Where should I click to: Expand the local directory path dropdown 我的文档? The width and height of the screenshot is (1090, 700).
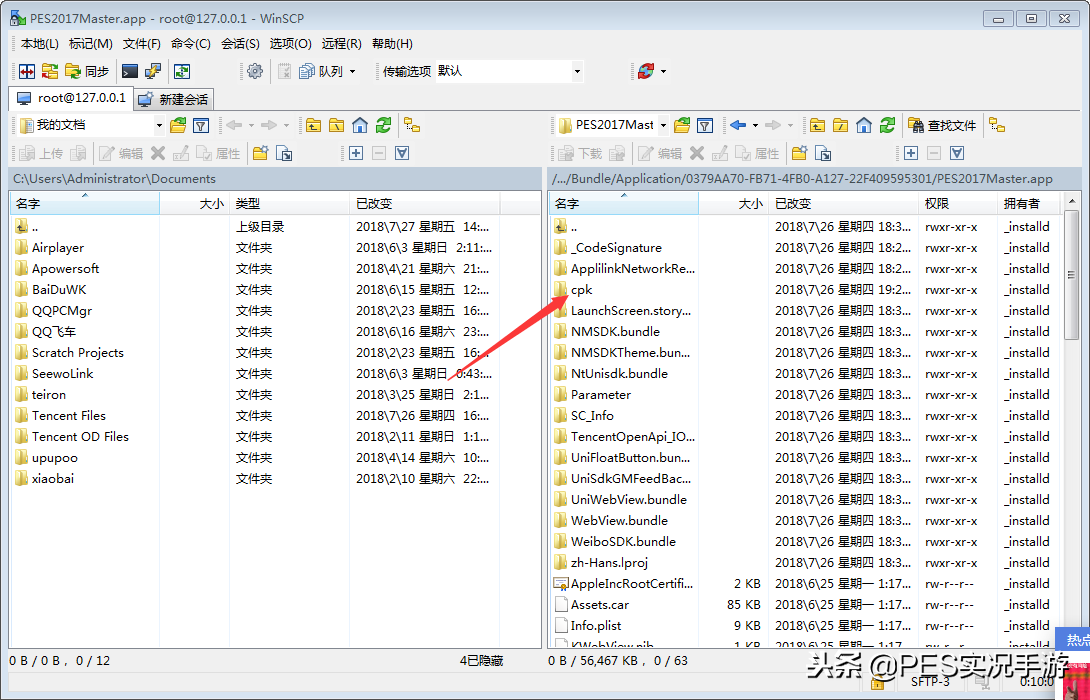click(158, 126)
